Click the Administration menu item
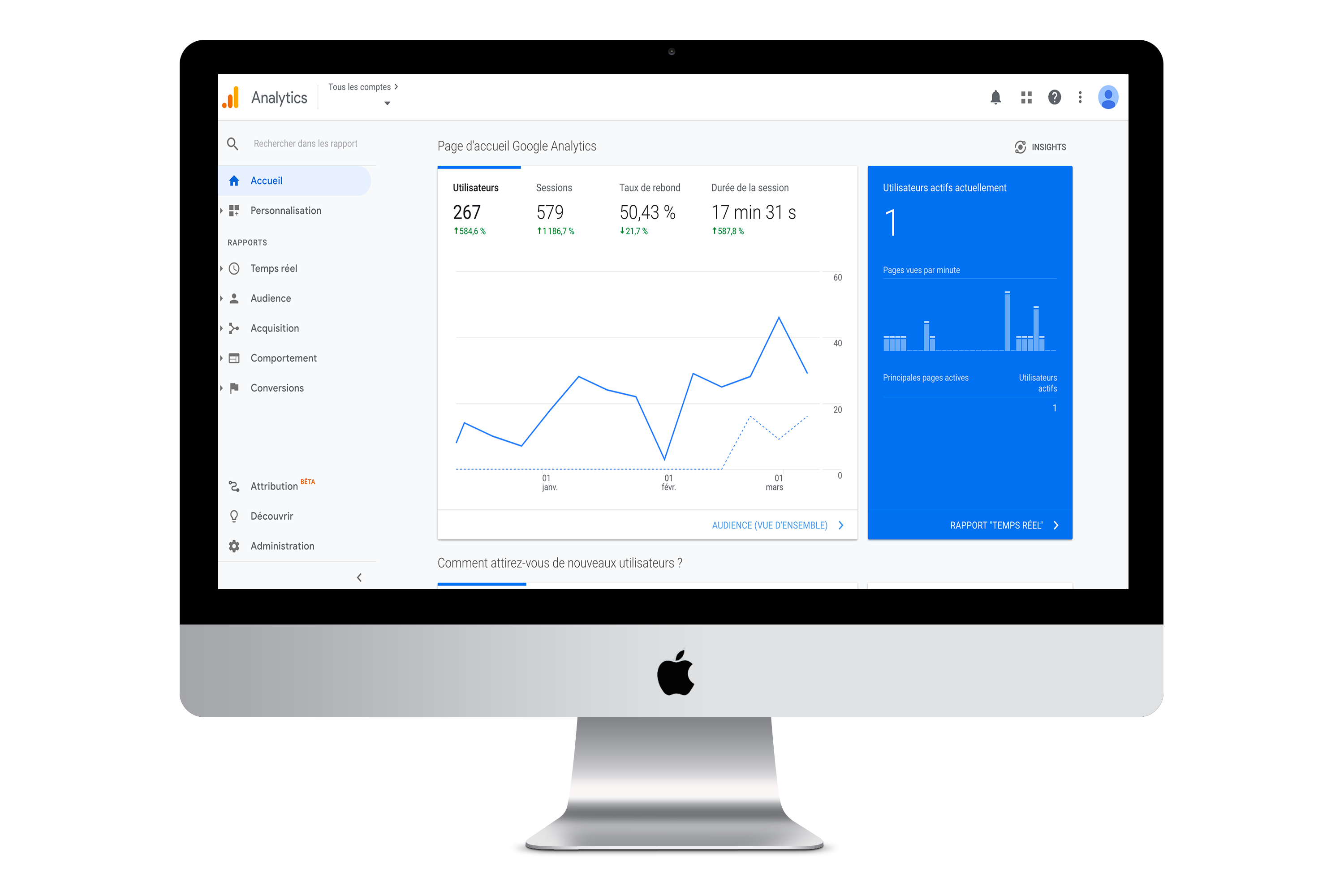The height and width of the screenshot is (896, 1344). [x=282, y=545]
